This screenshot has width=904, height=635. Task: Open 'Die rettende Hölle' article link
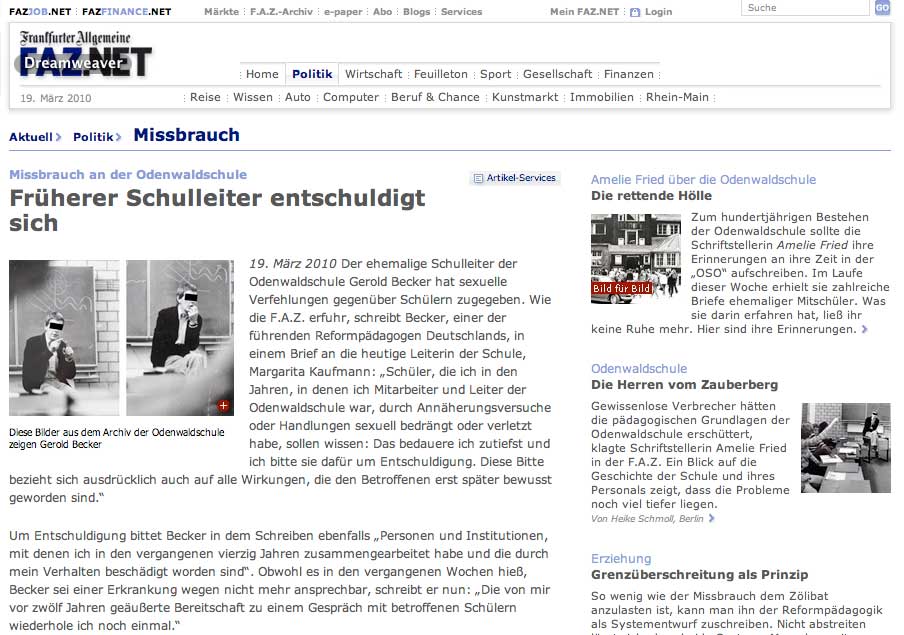pyautogui.click(x=651, y=196)
